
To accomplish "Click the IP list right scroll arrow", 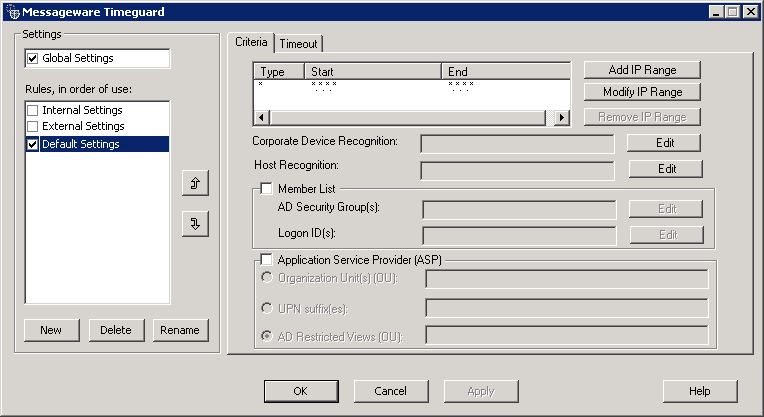I will [562, 117].
